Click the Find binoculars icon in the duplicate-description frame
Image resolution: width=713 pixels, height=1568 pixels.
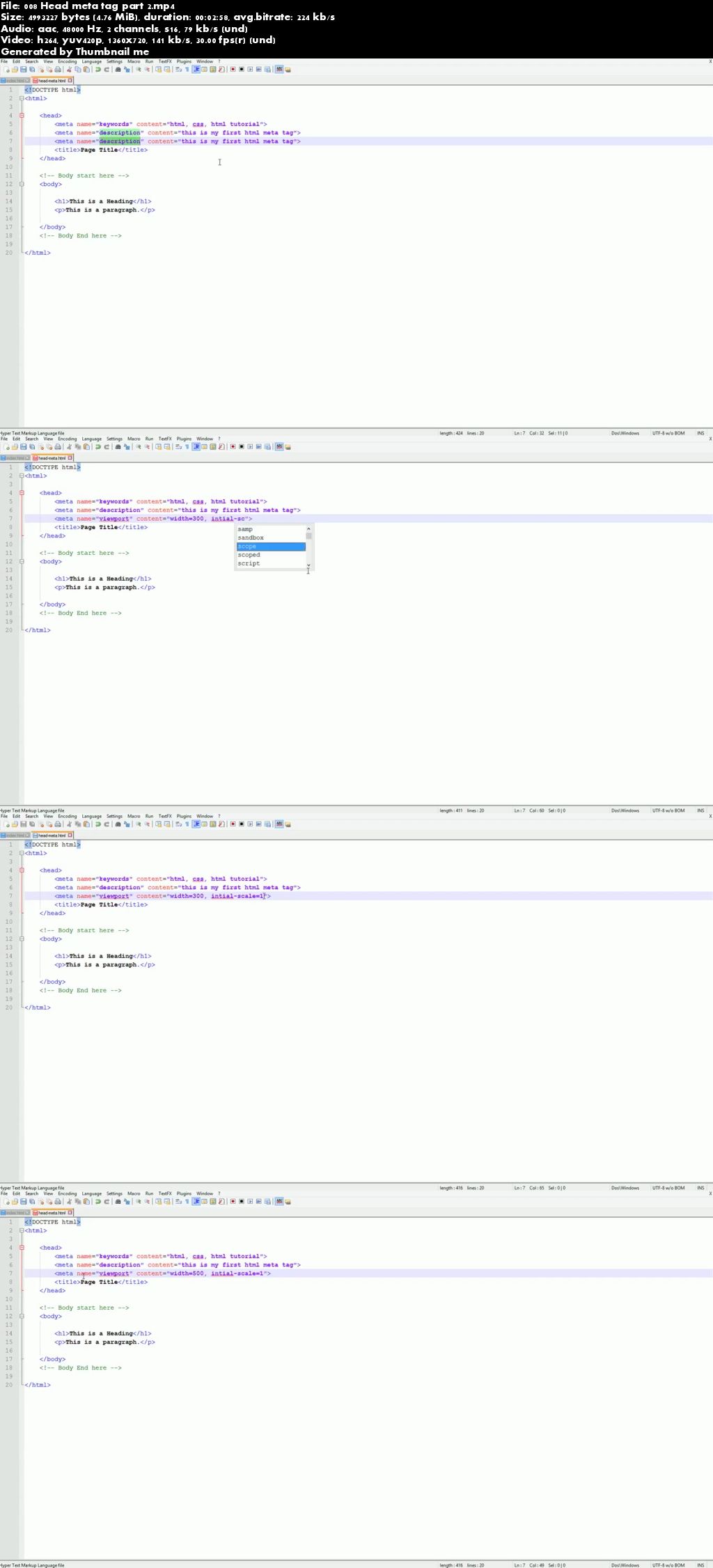pos(118,69)
